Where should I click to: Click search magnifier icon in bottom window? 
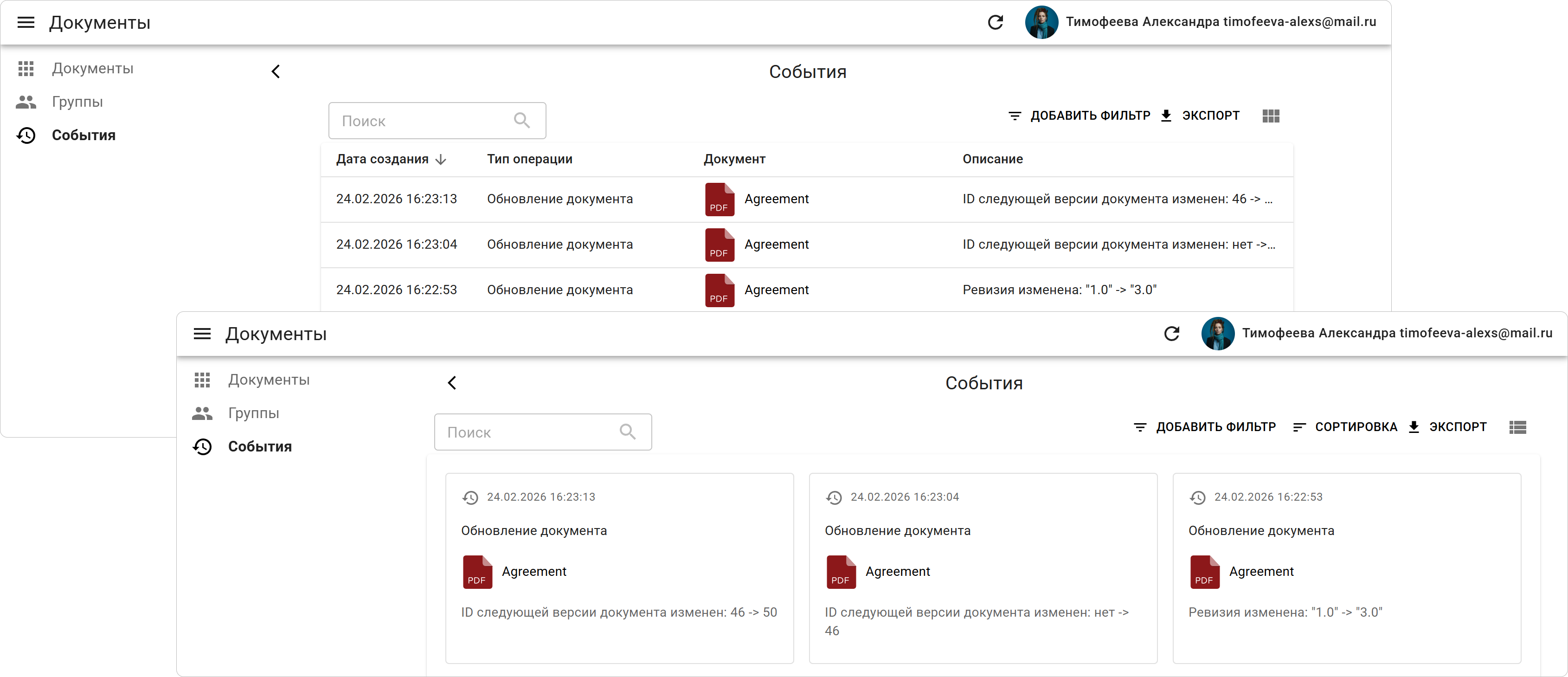(x=628, y=432)
